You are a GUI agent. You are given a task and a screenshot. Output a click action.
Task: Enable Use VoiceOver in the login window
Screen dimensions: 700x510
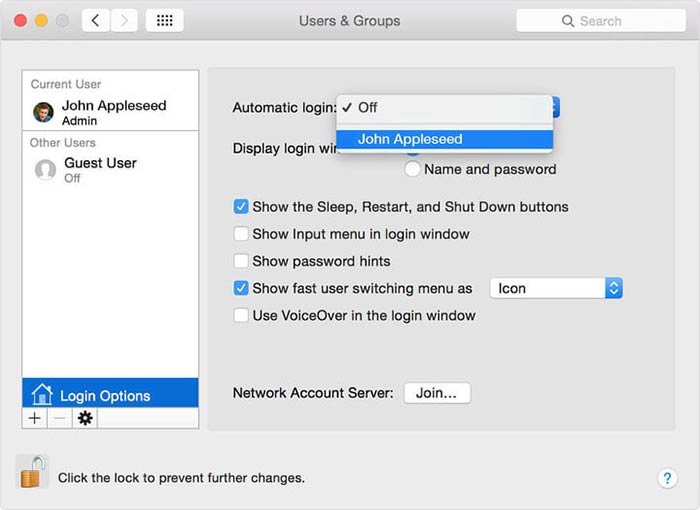241,315
